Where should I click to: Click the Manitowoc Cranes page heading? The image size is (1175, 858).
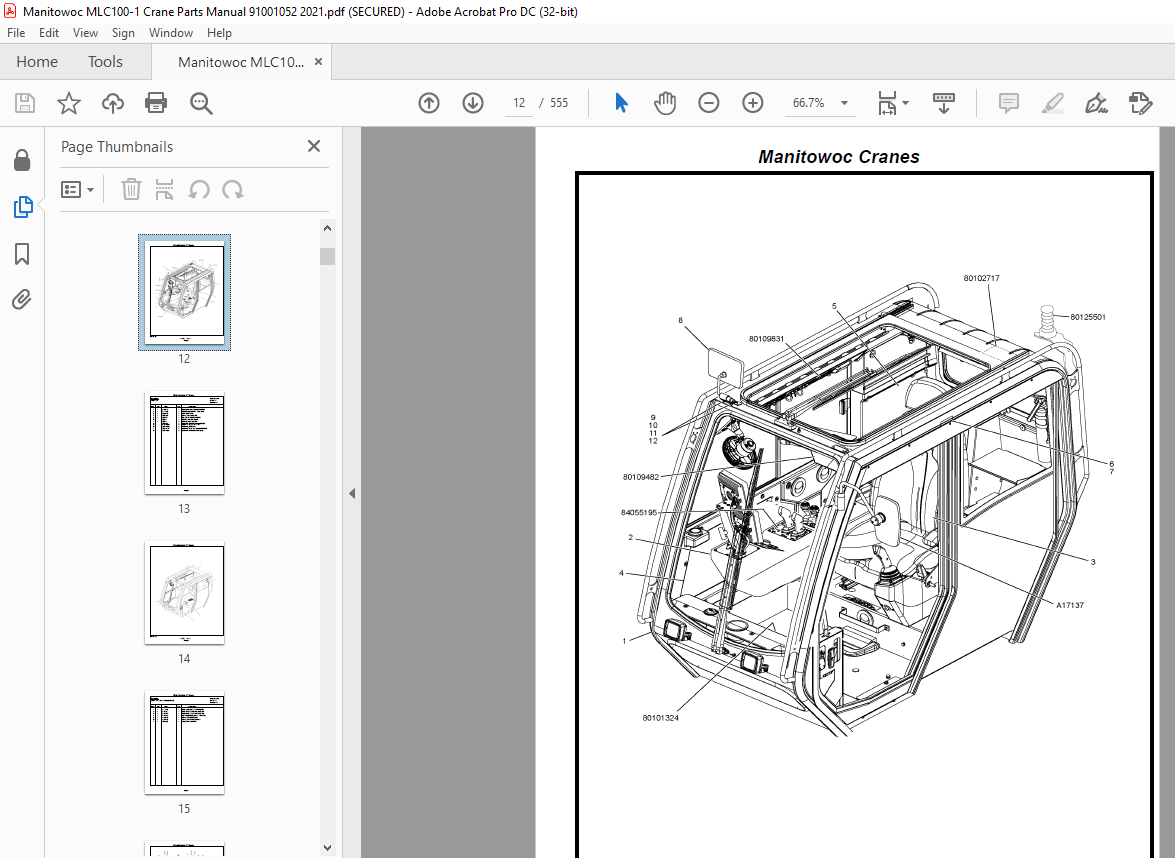[839, 157]
